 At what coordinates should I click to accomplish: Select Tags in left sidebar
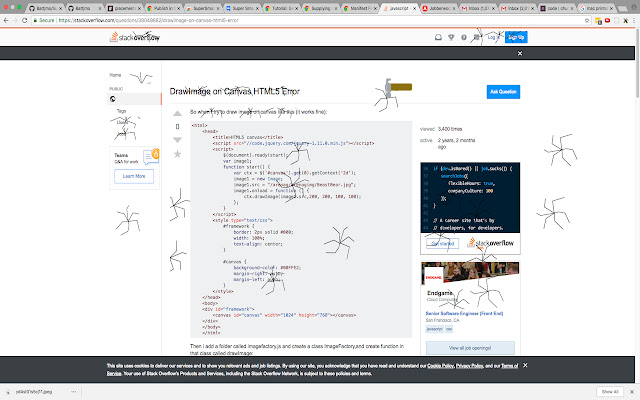[122, 111]
